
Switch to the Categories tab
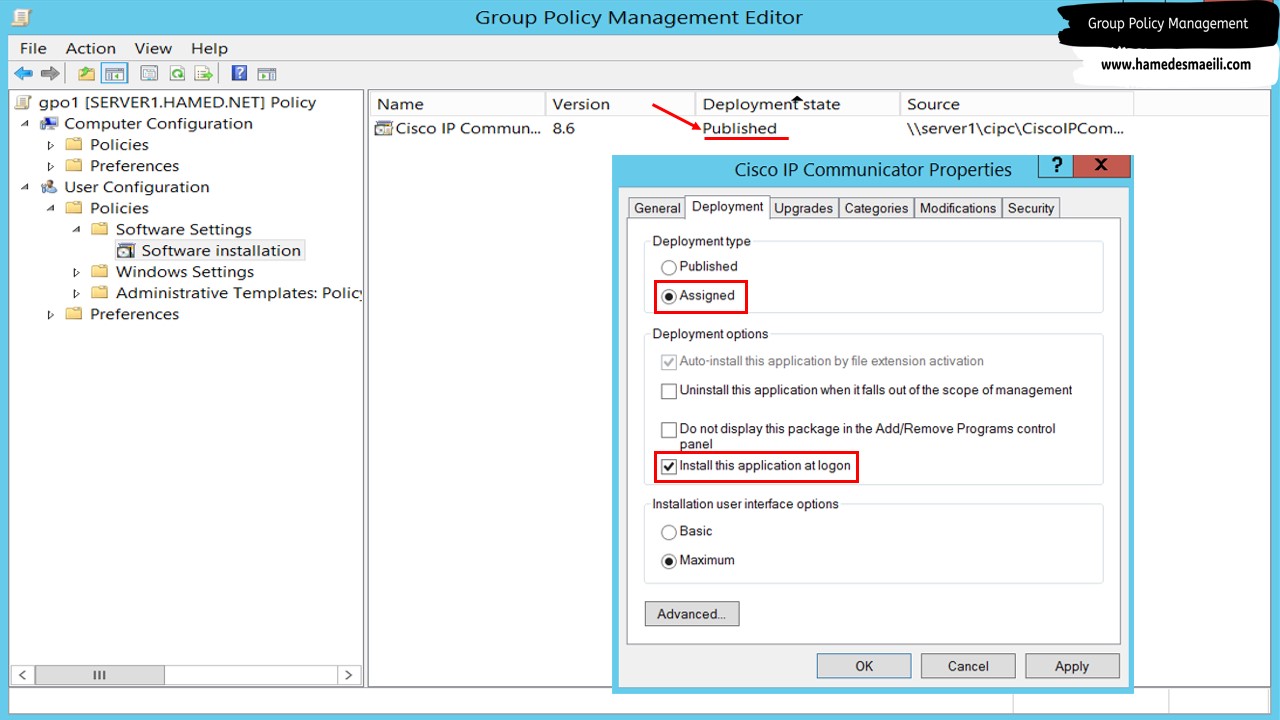(876, 208)
